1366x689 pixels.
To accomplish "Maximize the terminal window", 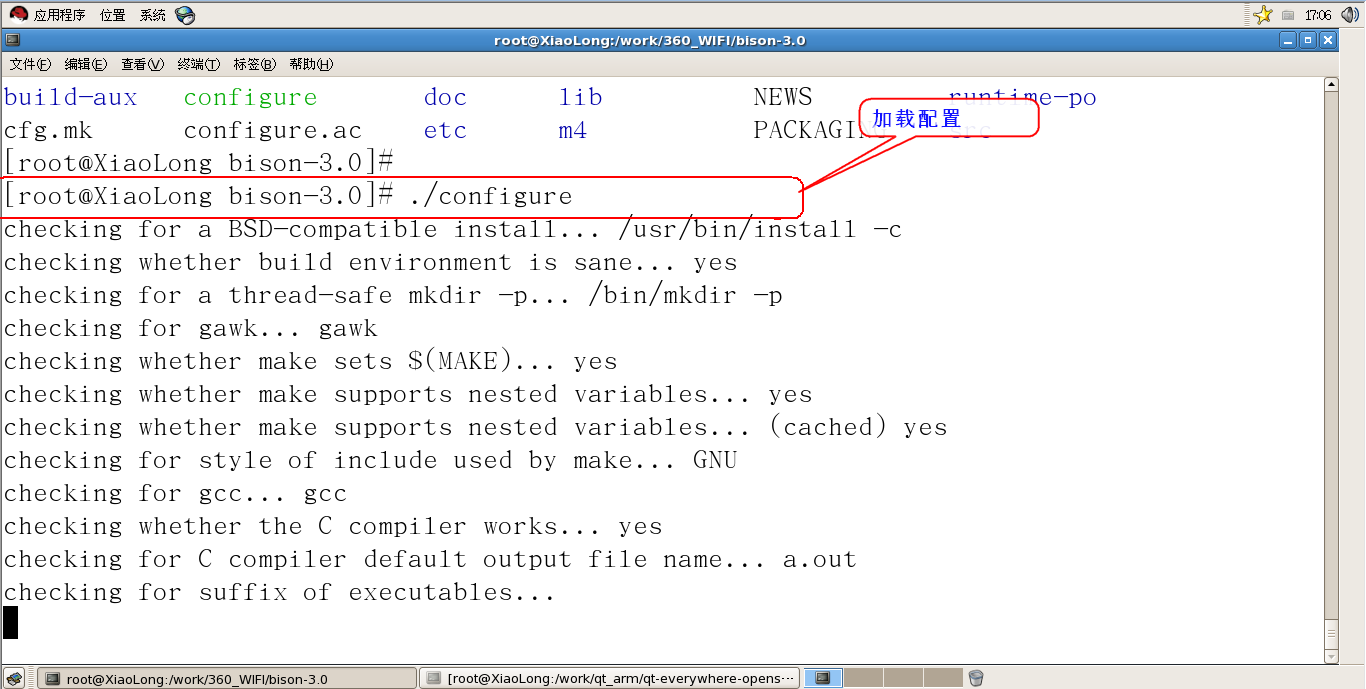I will [x=1308, y=41].
